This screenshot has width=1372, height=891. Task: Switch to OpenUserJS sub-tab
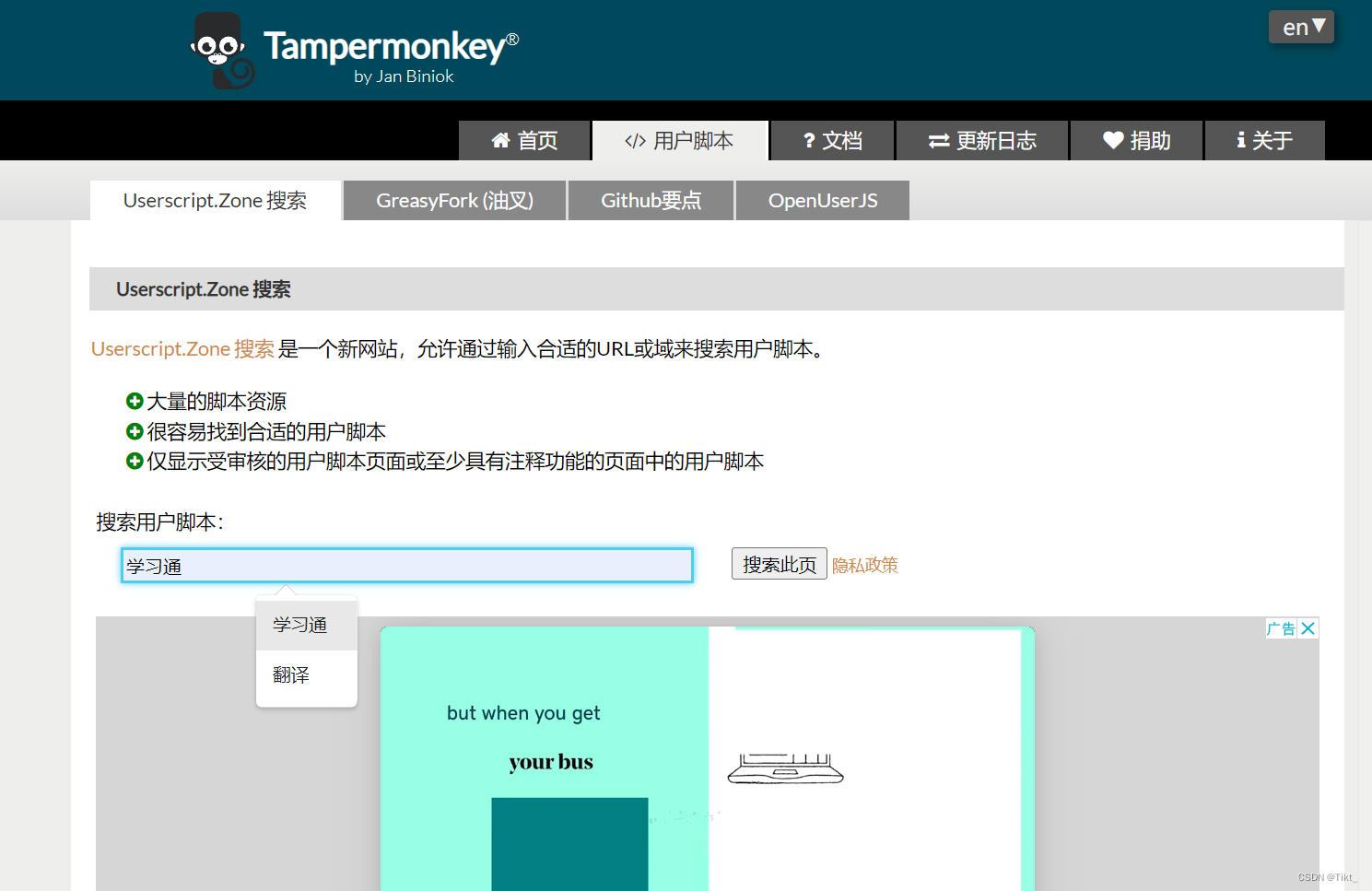pos(823,200)
